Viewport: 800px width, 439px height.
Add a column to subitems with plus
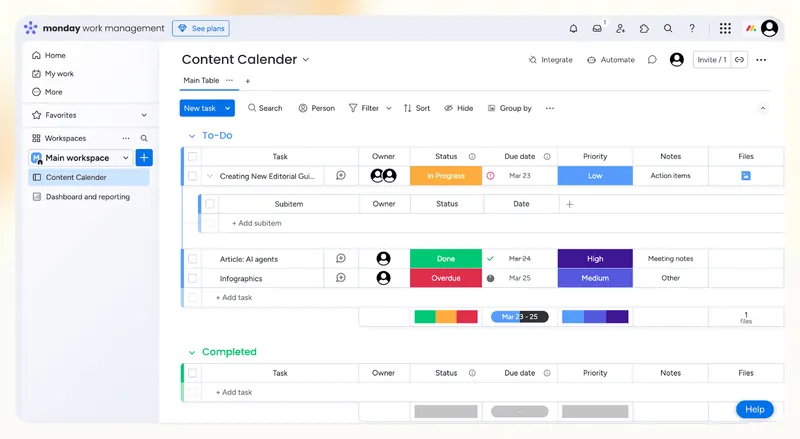point(570,204)
